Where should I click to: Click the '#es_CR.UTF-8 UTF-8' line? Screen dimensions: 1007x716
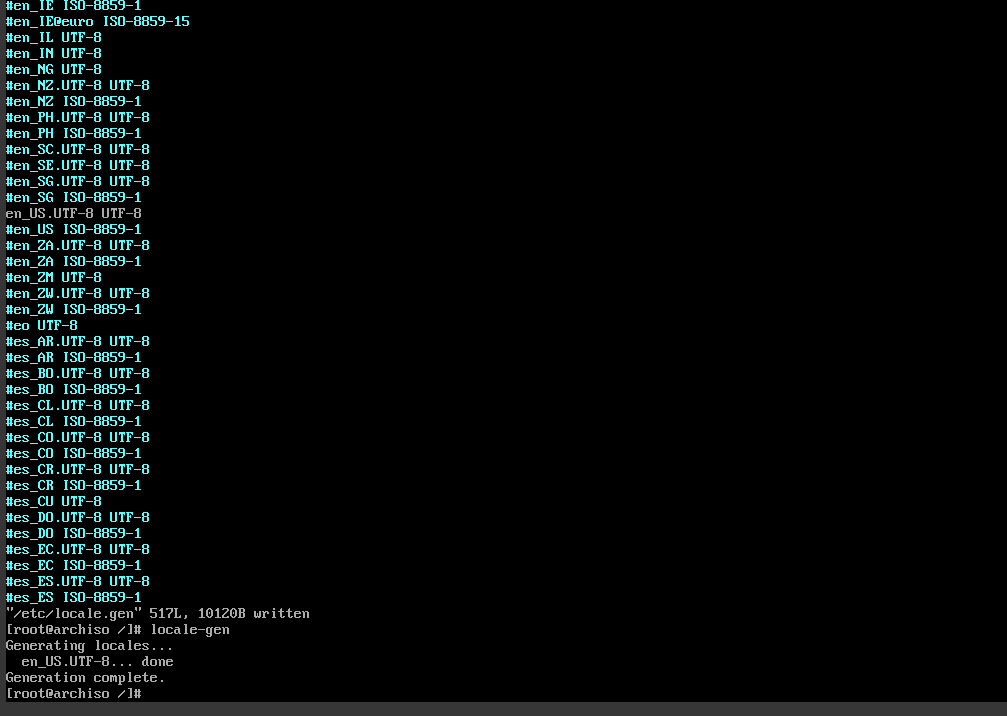coord(78,470)
